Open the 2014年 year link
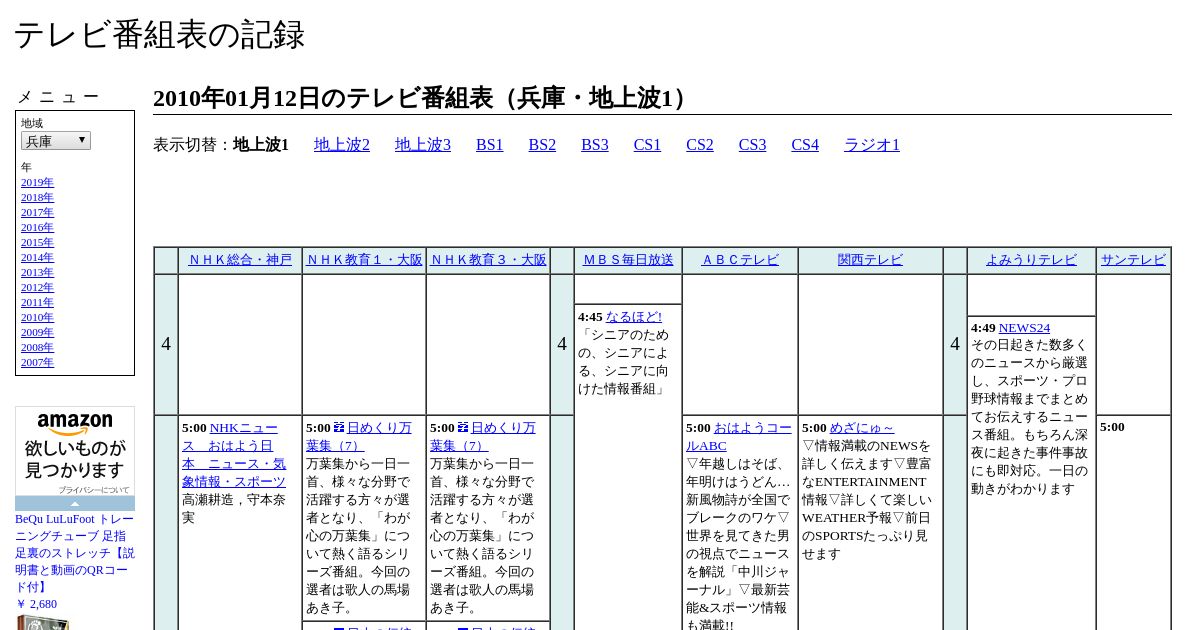1200x630 pixels. click(37, 258)
